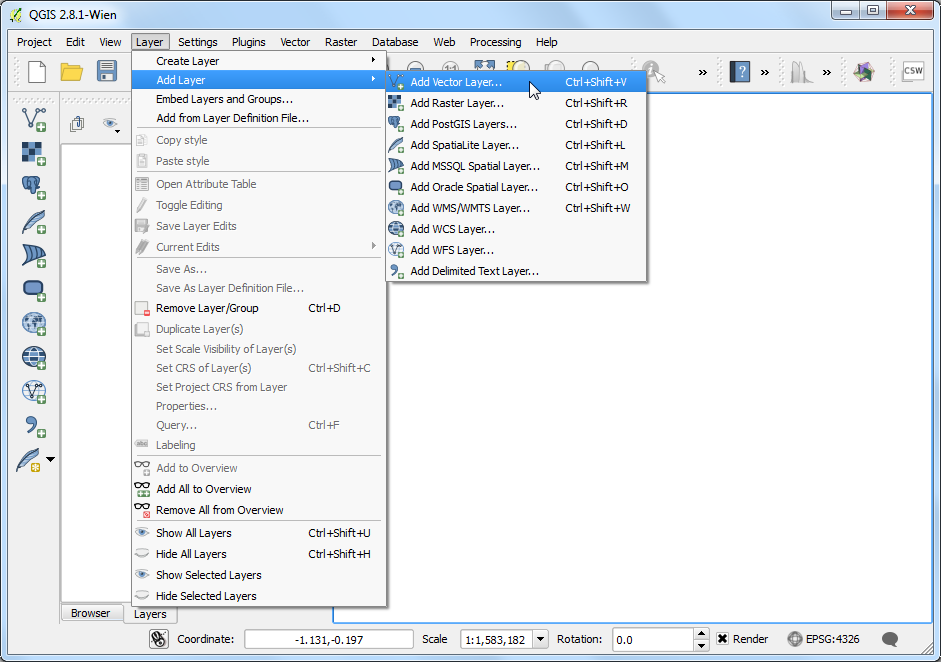The image size is (941, 662).
Task: Click the Help question mark book icon
Action: [x=740, y=71]
